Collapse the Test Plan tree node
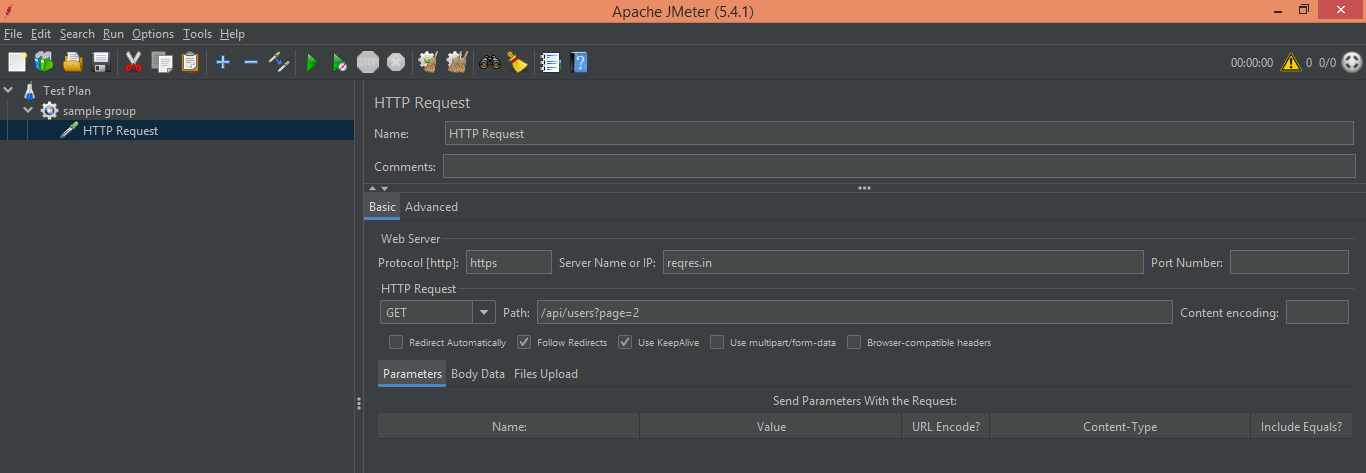This screenshot has width=1366, height=473. point(9,90)
